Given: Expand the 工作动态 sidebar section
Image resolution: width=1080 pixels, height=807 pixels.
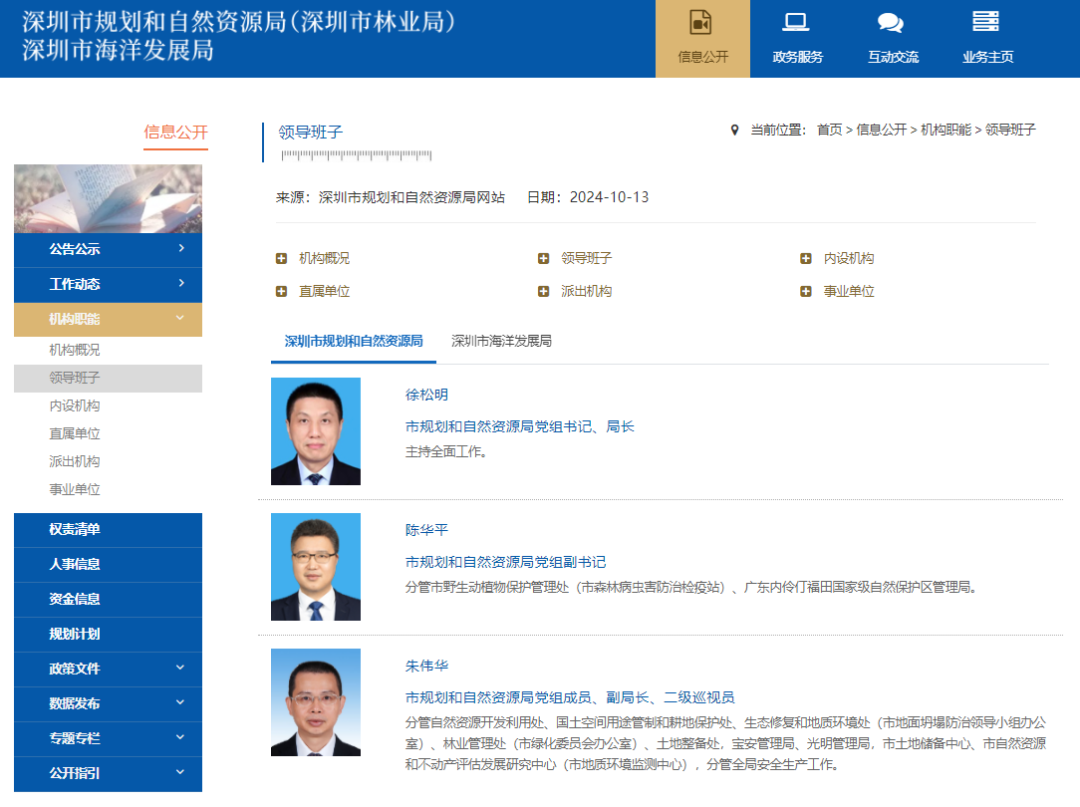Looking at the screenshot, I should 181,284.
